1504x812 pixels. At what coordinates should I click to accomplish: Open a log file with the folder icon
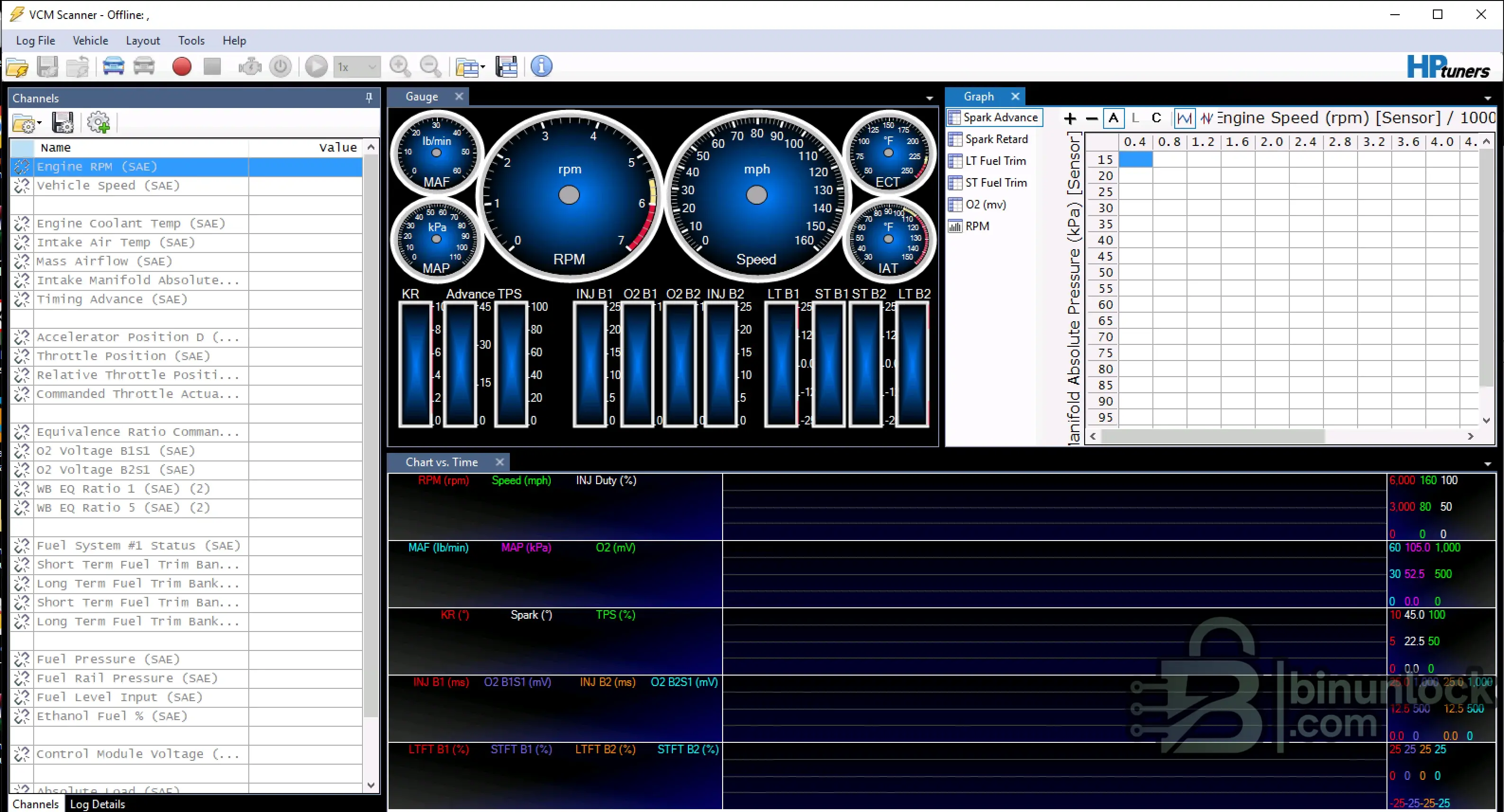18,66
